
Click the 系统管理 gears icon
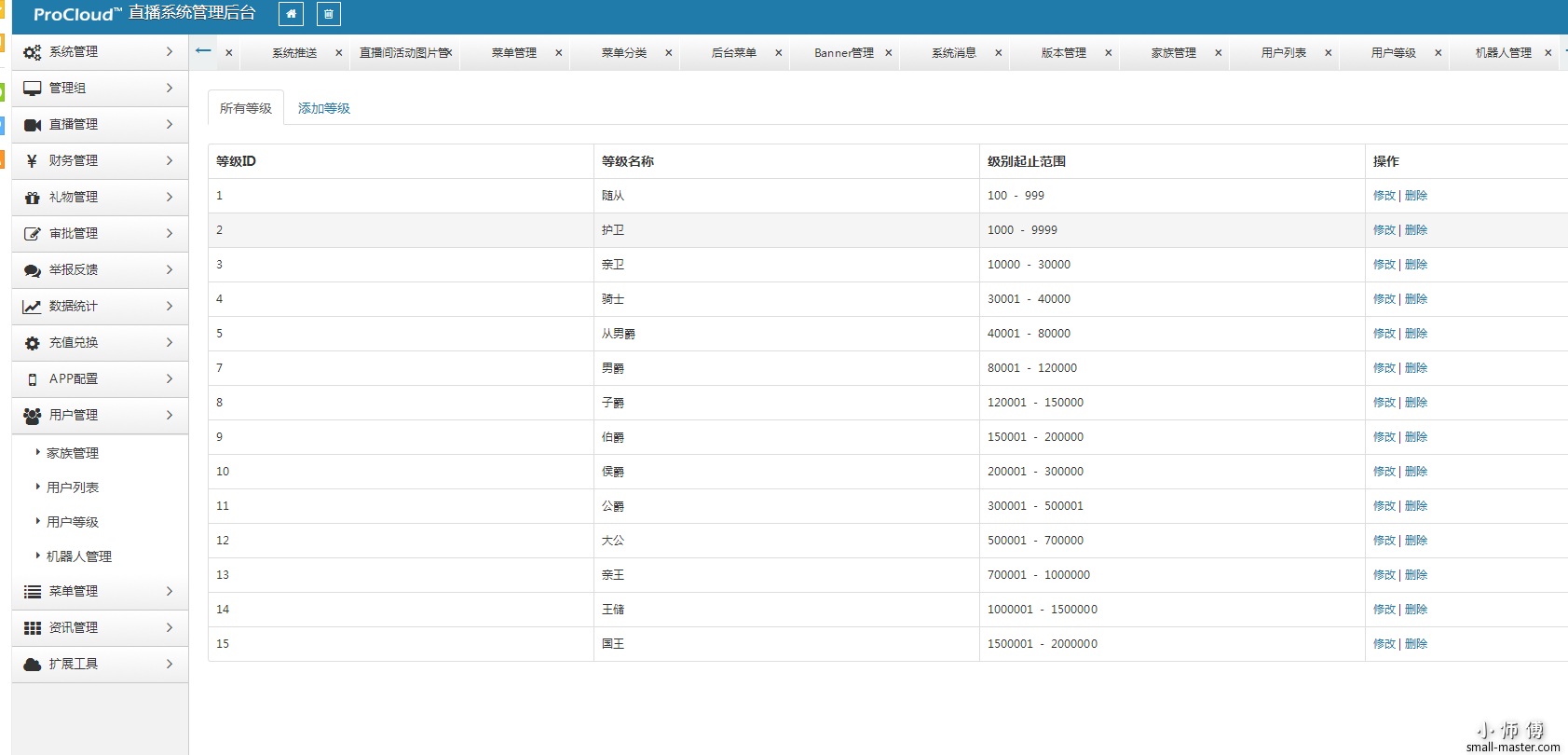pyautogui.click(x=32, y=52)
